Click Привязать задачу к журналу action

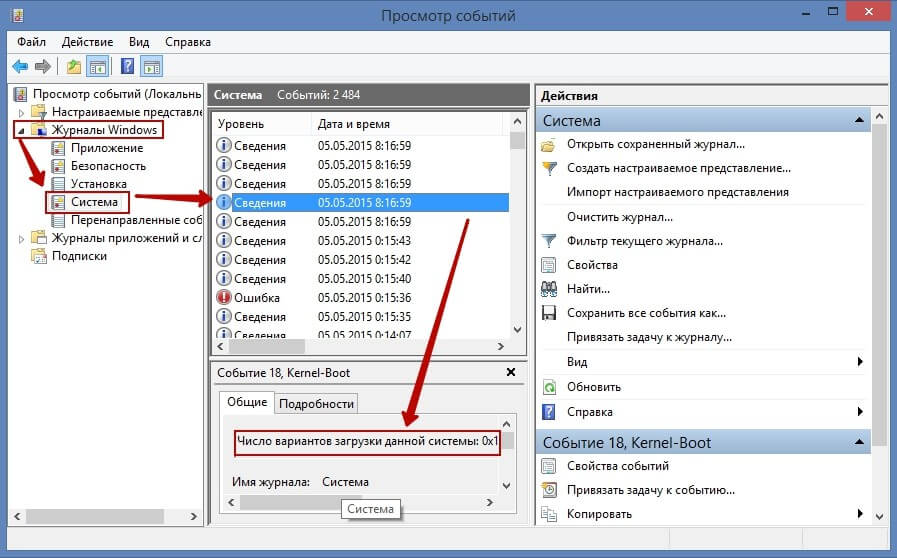[x=646, y=337]
